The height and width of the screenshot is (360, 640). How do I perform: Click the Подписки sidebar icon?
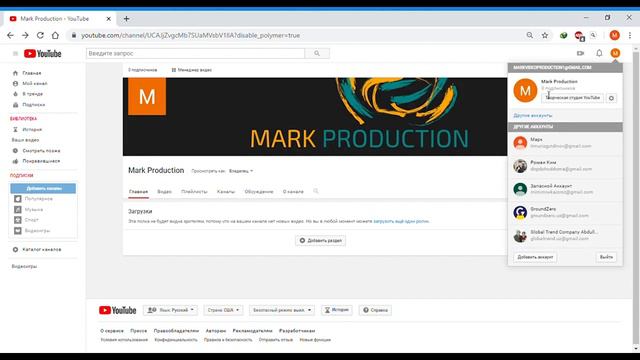click(16, 105)
